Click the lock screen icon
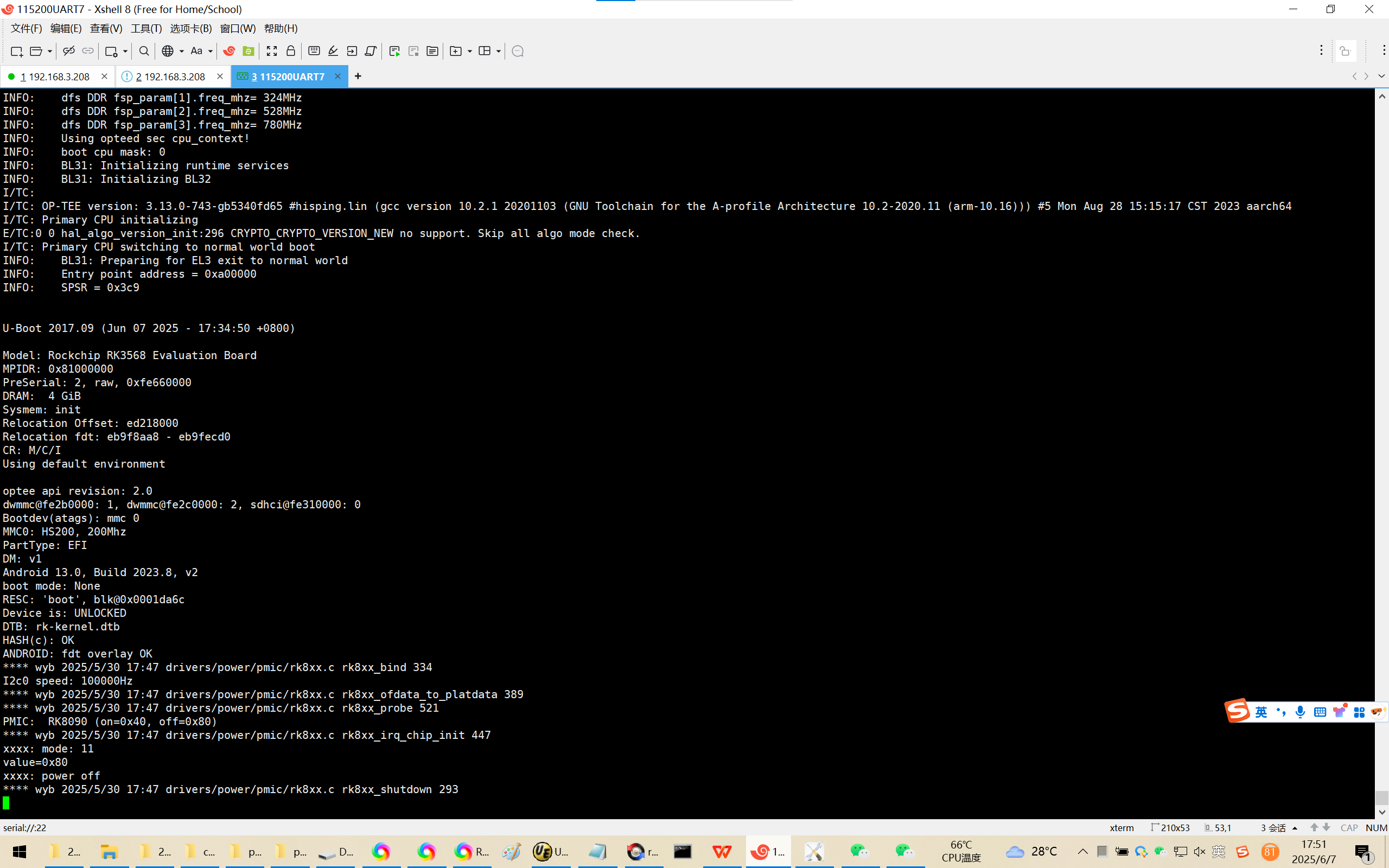Screen dimensions: 1389x868 pyautogui.click(x=291, y=51)
